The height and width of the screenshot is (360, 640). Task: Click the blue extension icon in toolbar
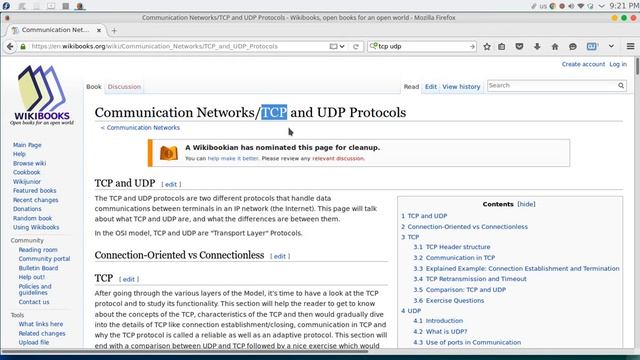point(592,47)
